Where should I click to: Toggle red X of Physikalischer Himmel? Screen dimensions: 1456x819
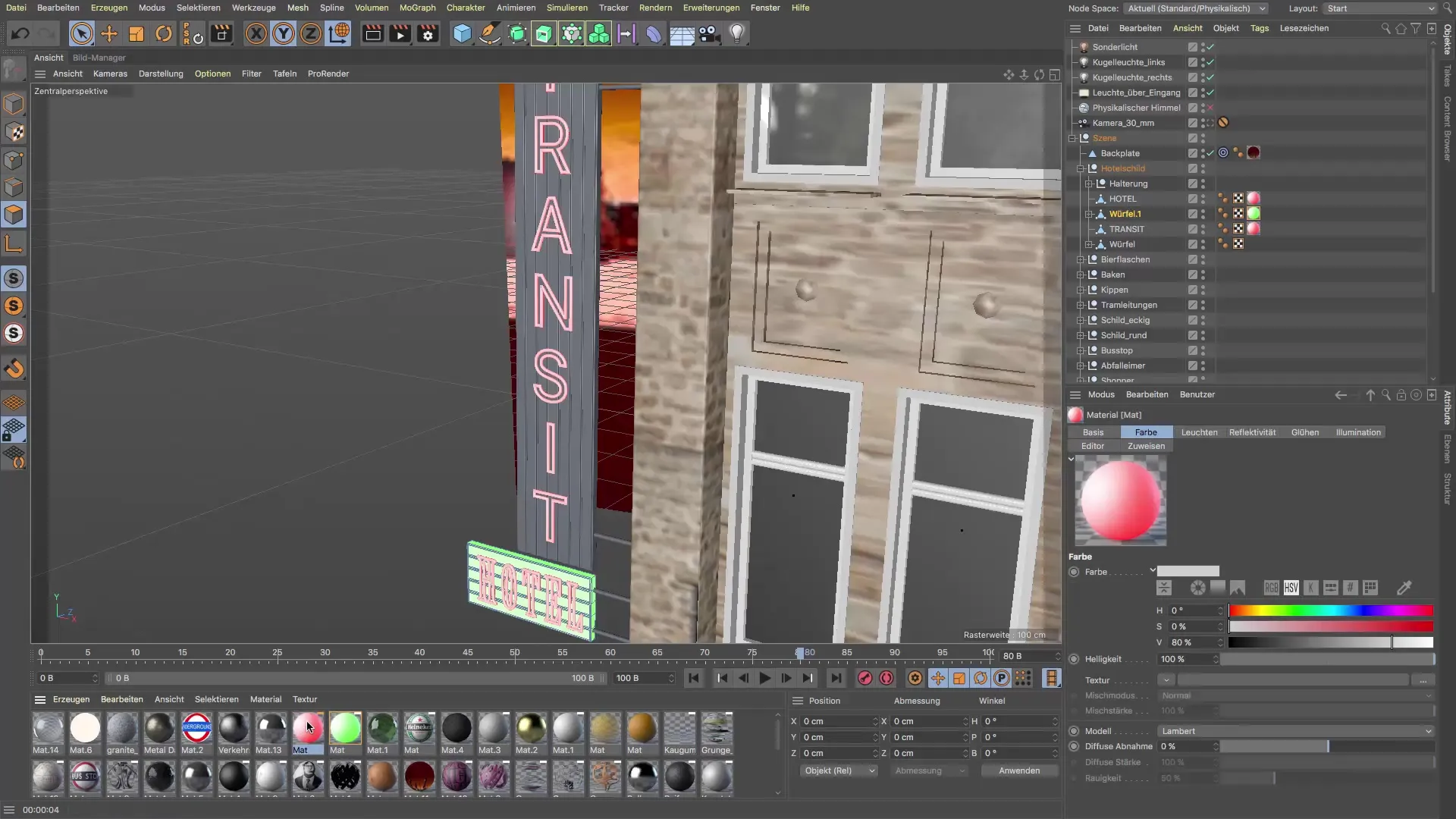pos(1210,108)
